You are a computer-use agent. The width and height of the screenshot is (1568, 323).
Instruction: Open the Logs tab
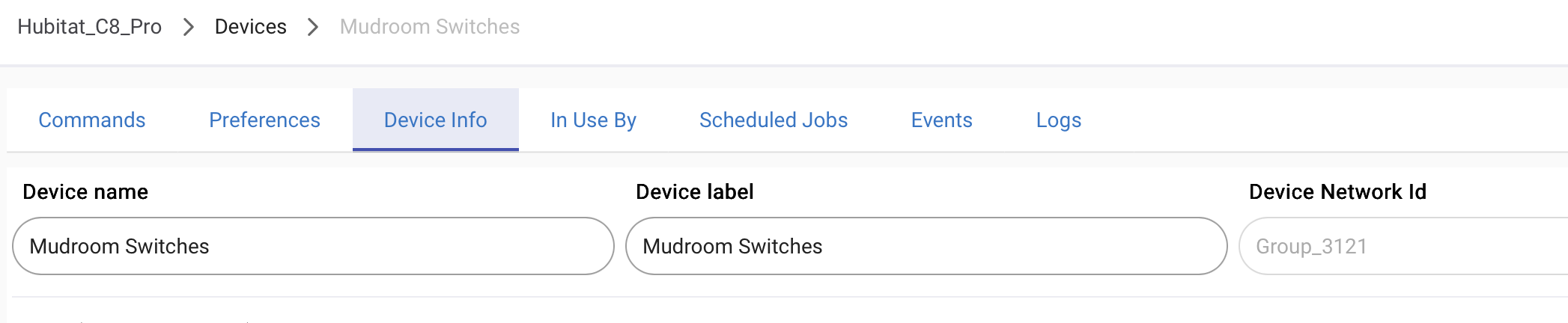(1058, 120)
